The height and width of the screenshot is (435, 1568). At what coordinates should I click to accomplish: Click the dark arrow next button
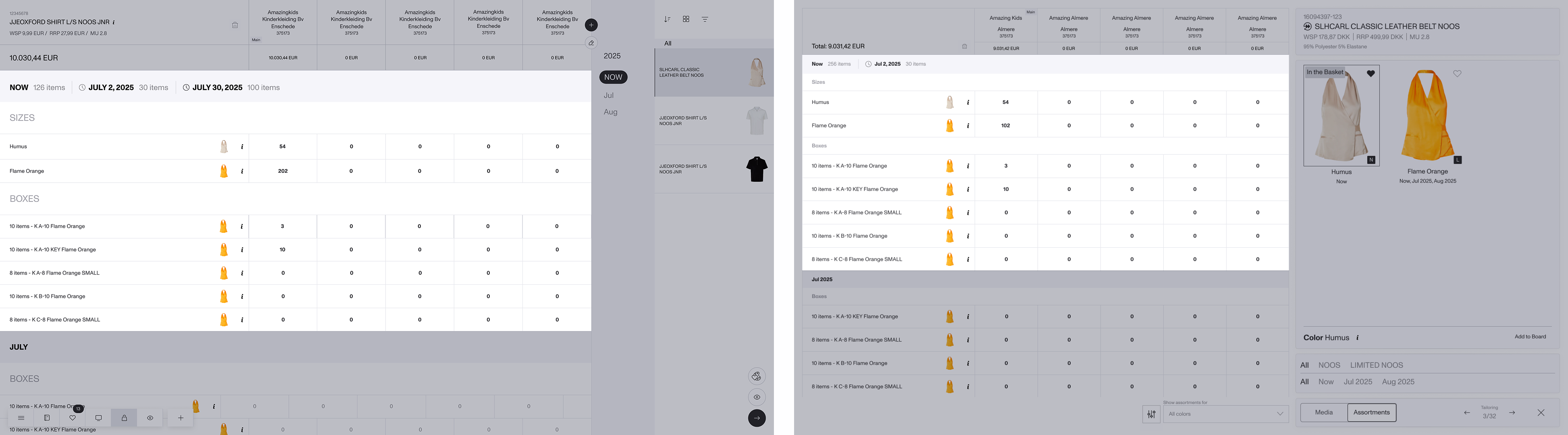757,418
